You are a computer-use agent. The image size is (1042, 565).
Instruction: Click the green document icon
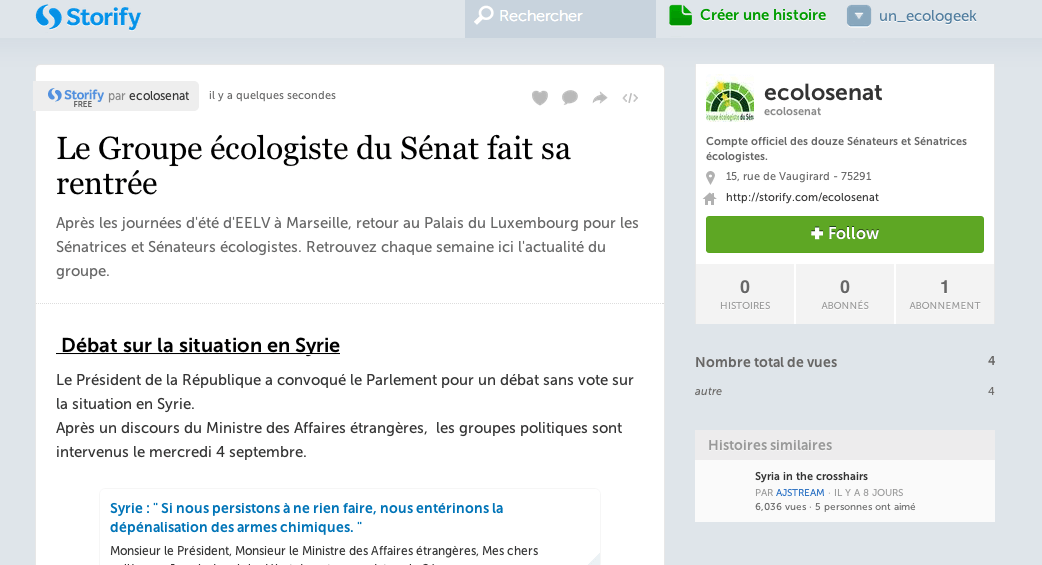point(680,15)
